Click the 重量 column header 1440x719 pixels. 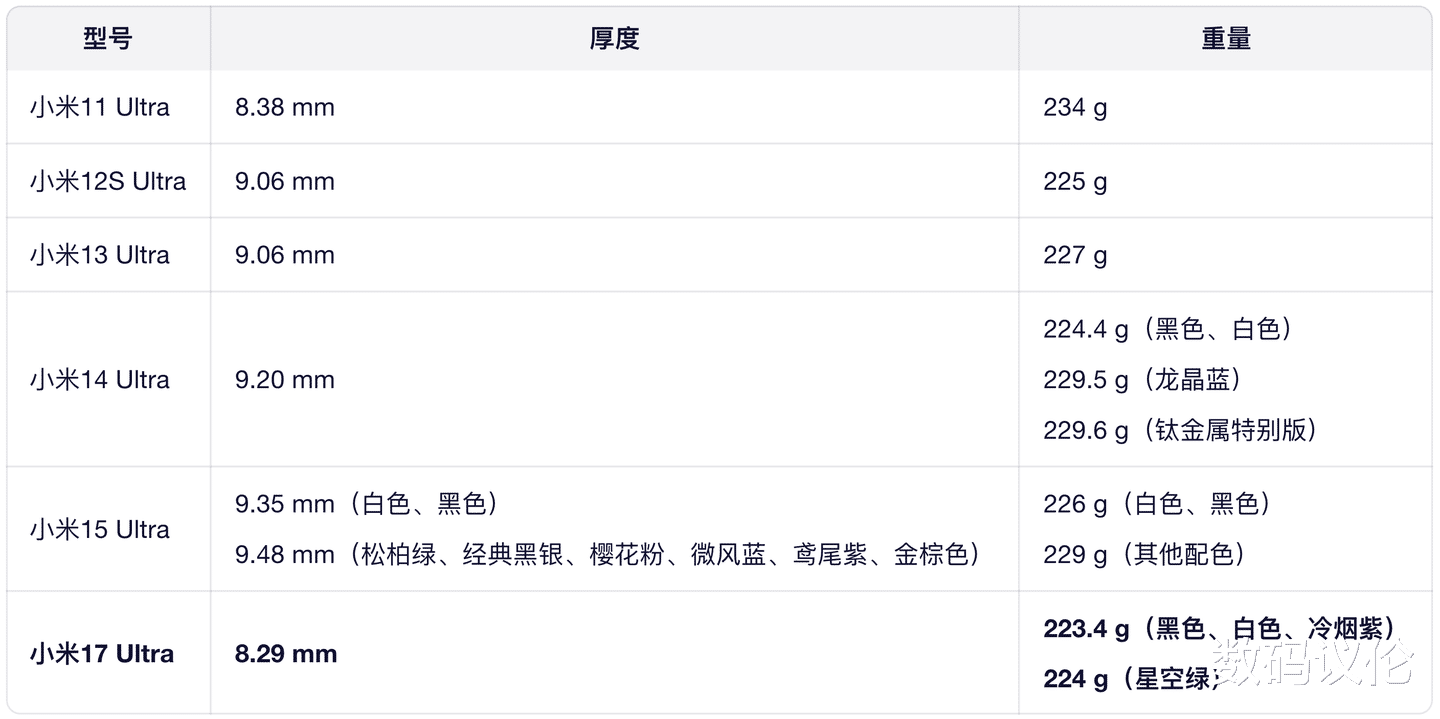tap(1226, 39)
